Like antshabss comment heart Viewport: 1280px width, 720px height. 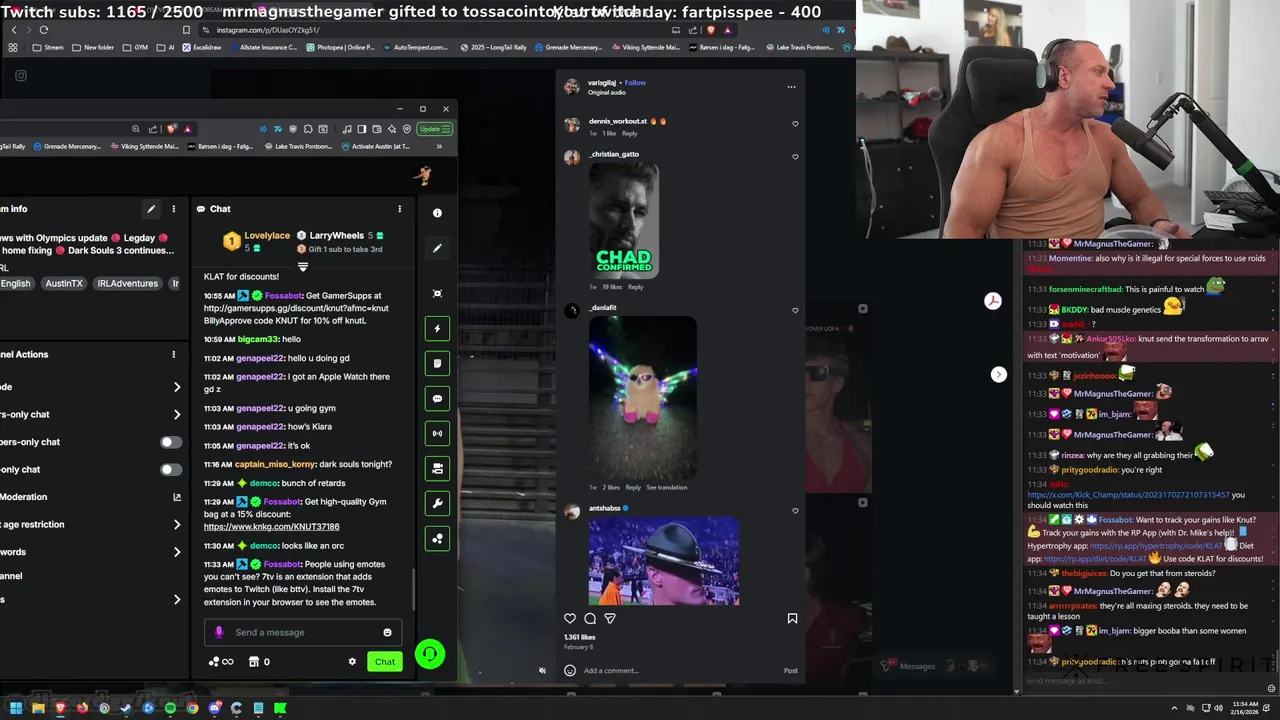(795, 511)
